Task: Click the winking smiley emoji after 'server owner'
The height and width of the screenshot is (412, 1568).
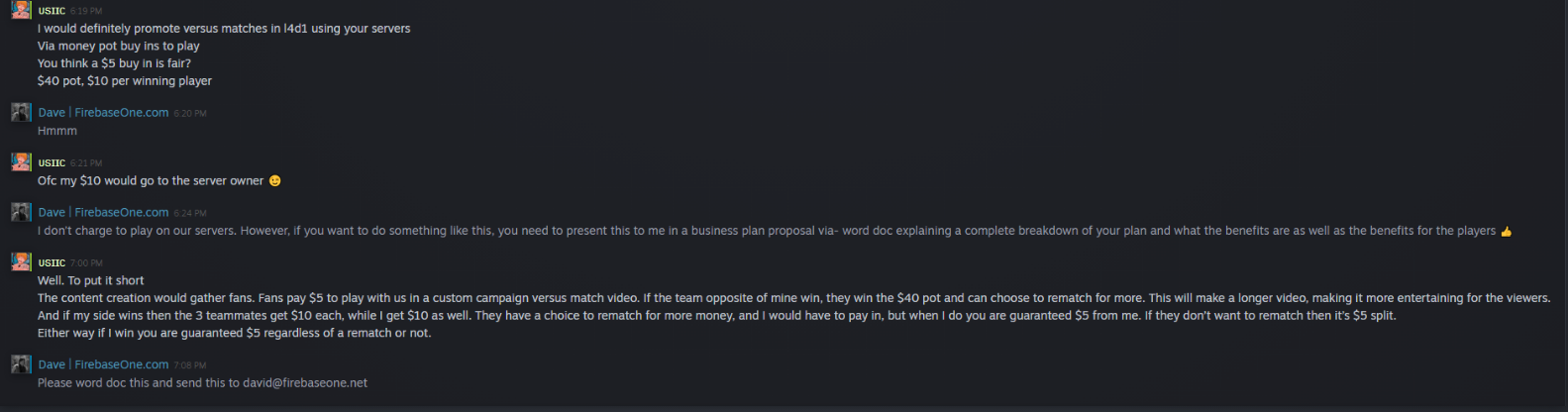Action: point(275,181)
